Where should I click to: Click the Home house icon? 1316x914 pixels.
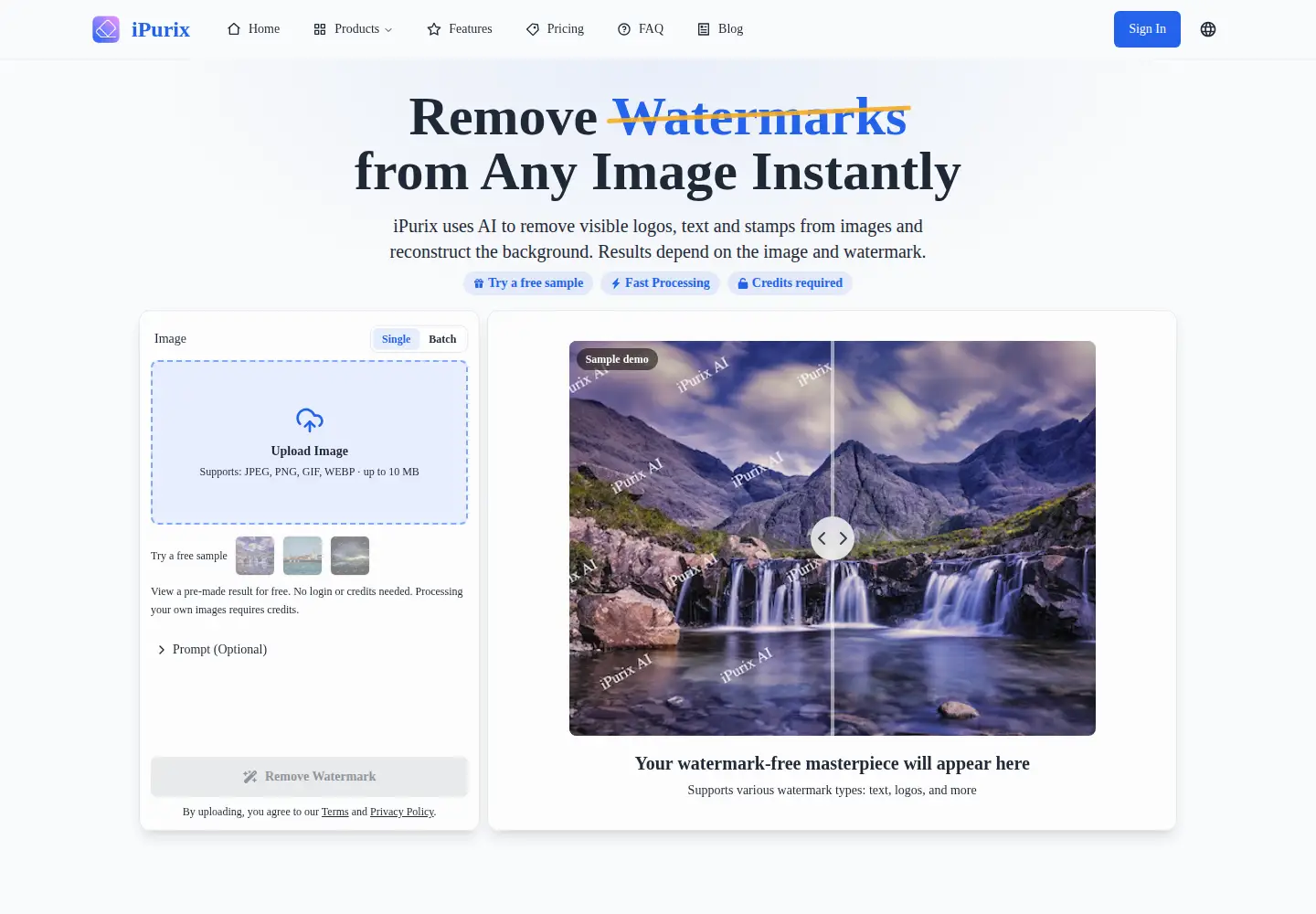pos(234,29)
